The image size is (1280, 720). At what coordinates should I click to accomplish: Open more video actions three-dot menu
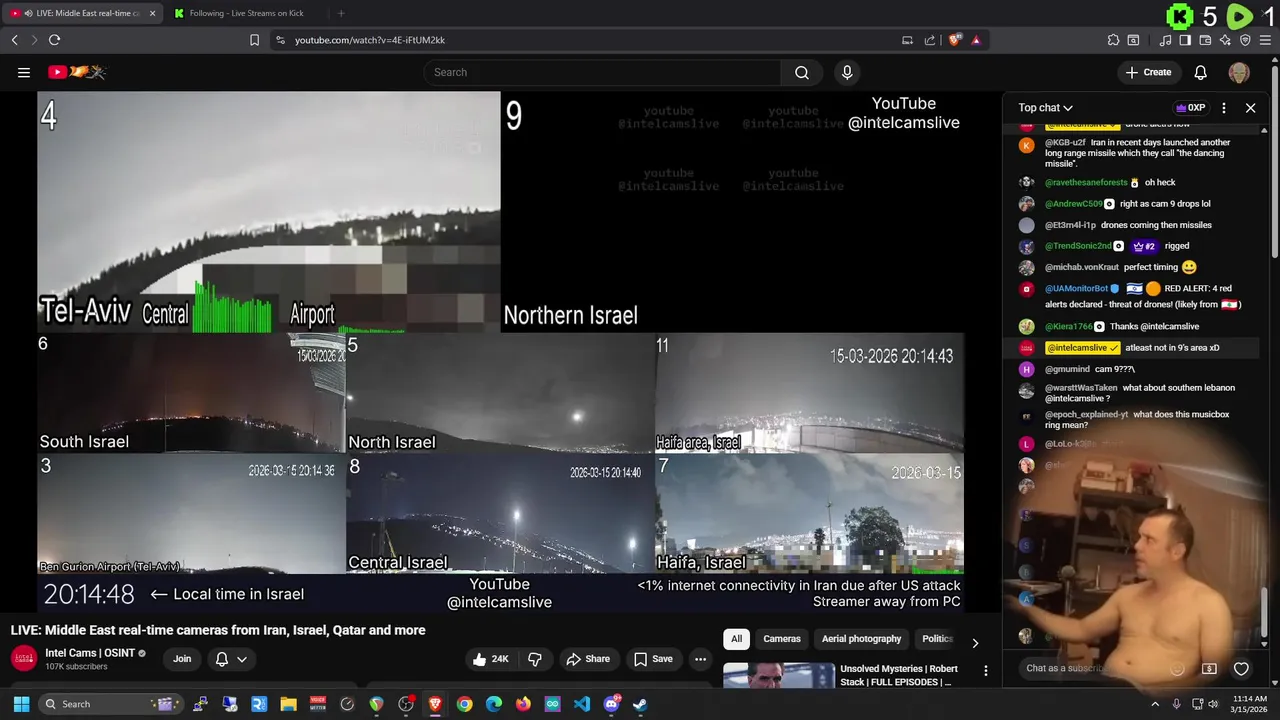point(700,659)
